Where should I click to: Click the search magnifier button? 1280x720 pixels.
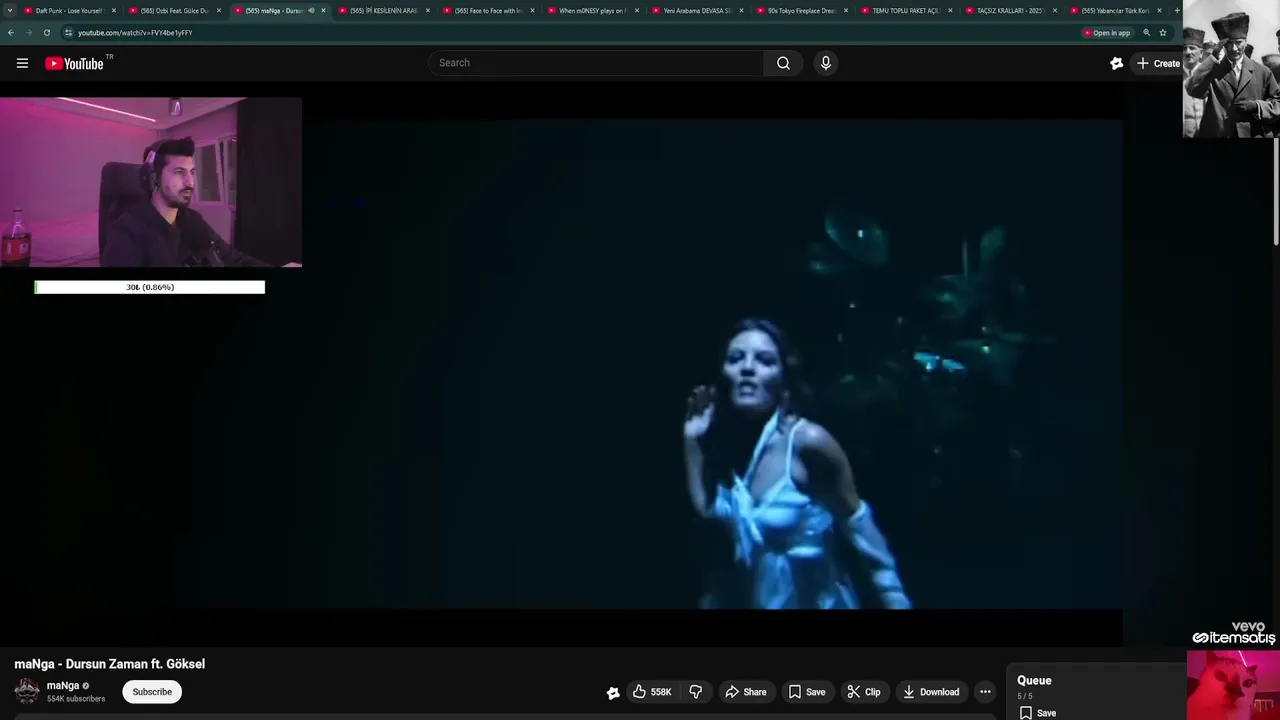point(783,63)
